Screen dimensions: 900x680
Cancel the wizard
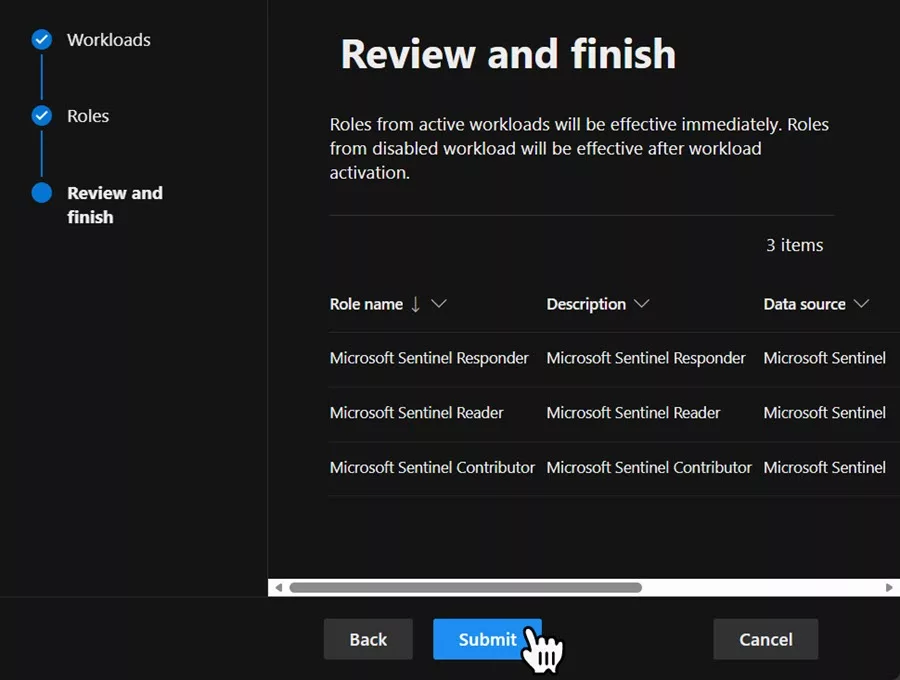pyautogui.click(x=766, y=639)
